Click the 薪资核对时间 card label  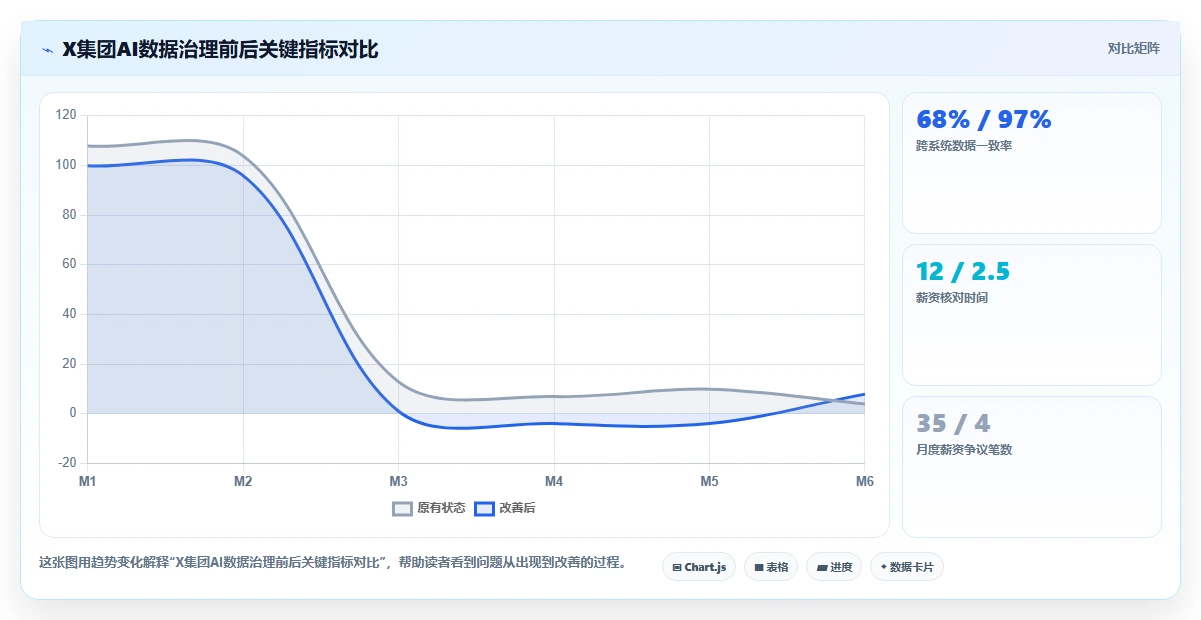click(952, 298)
